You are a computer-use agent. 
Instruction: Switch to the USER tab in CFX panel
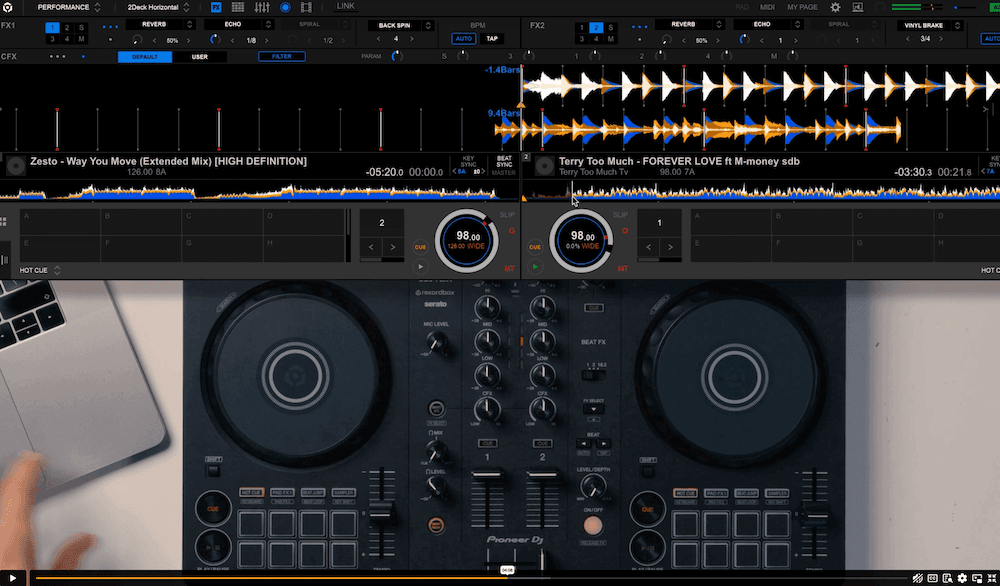click(199, 57)
